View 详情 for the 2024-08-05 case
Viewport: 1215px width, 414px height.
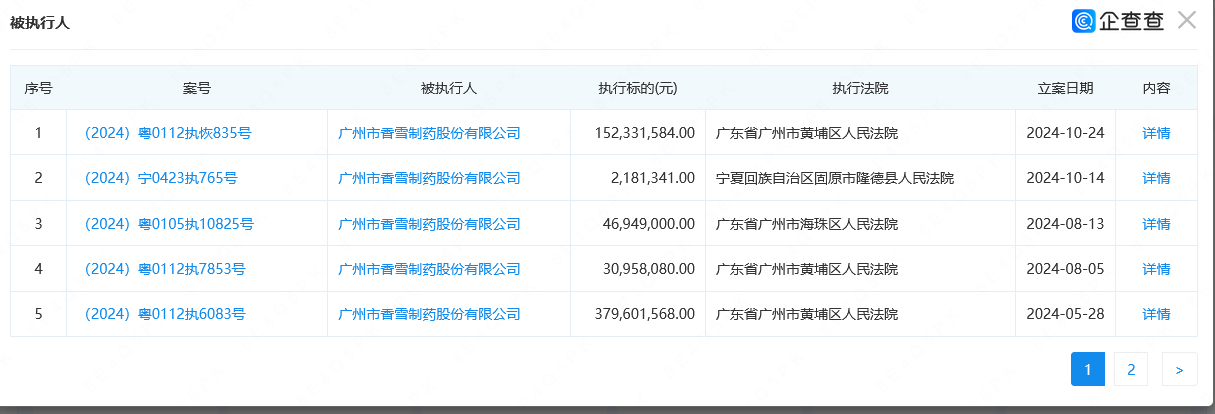(1156, 269)
